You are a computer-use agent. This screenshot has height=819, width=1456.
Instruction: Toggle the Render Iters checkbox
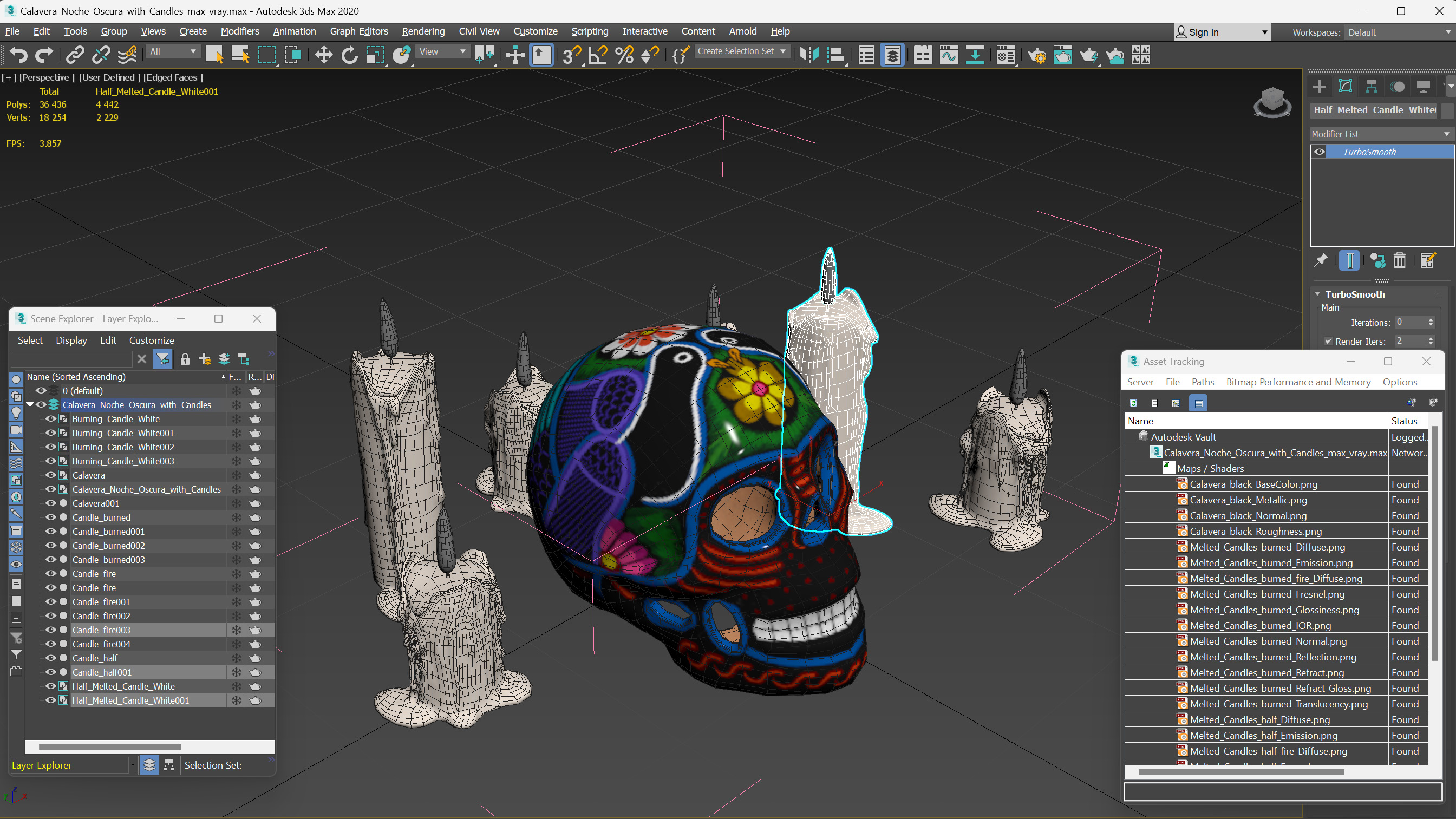click(x=1328, y=342)
